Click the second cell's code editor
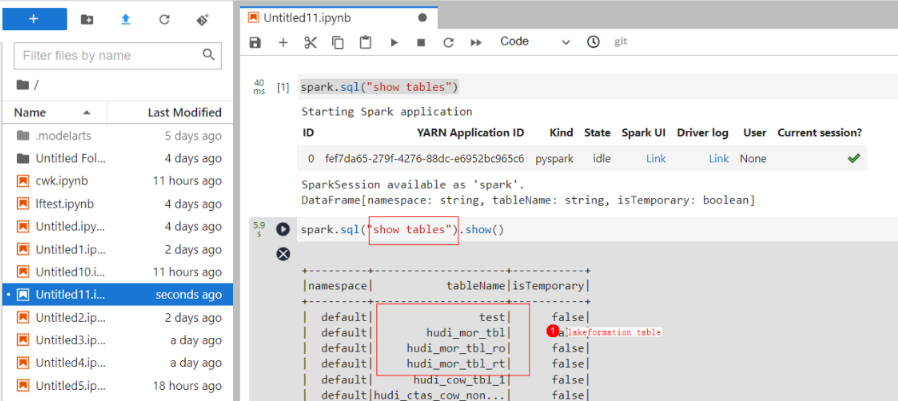Viewport: 898px width, 401px height. coord(596,230)
